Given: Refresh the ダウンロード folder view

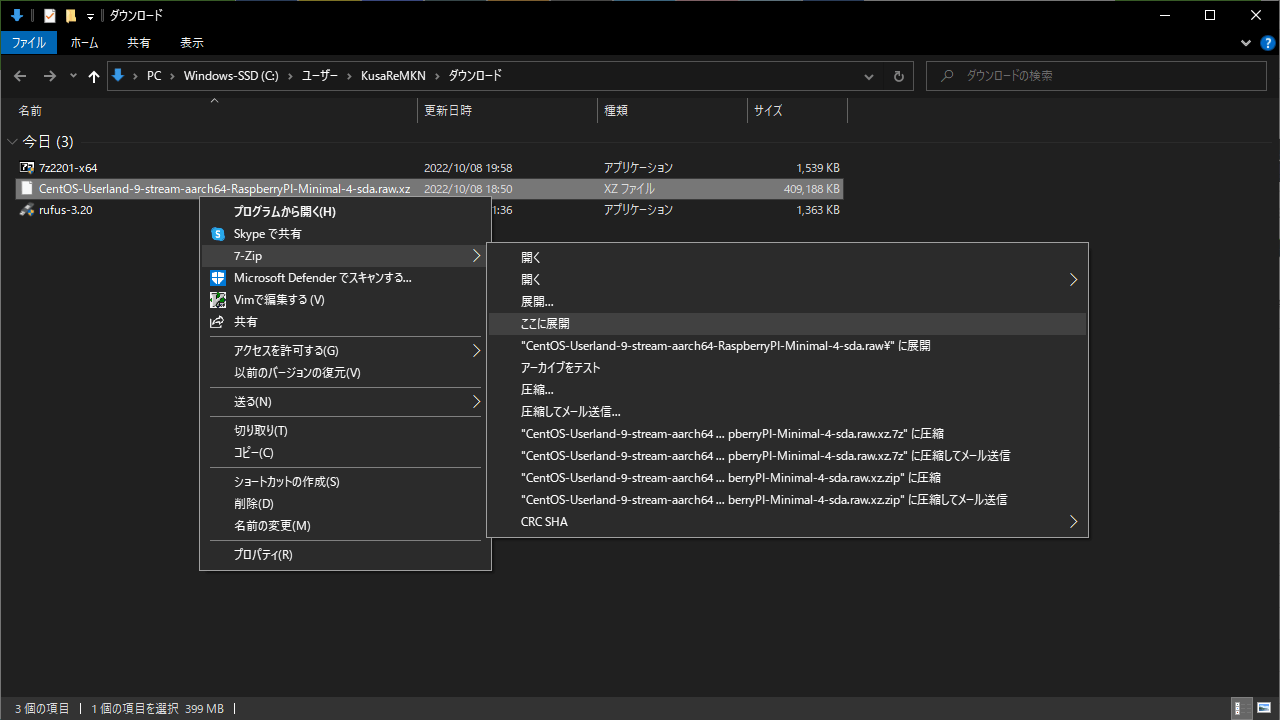Looking at the screenshot, I should coord(898,76).
